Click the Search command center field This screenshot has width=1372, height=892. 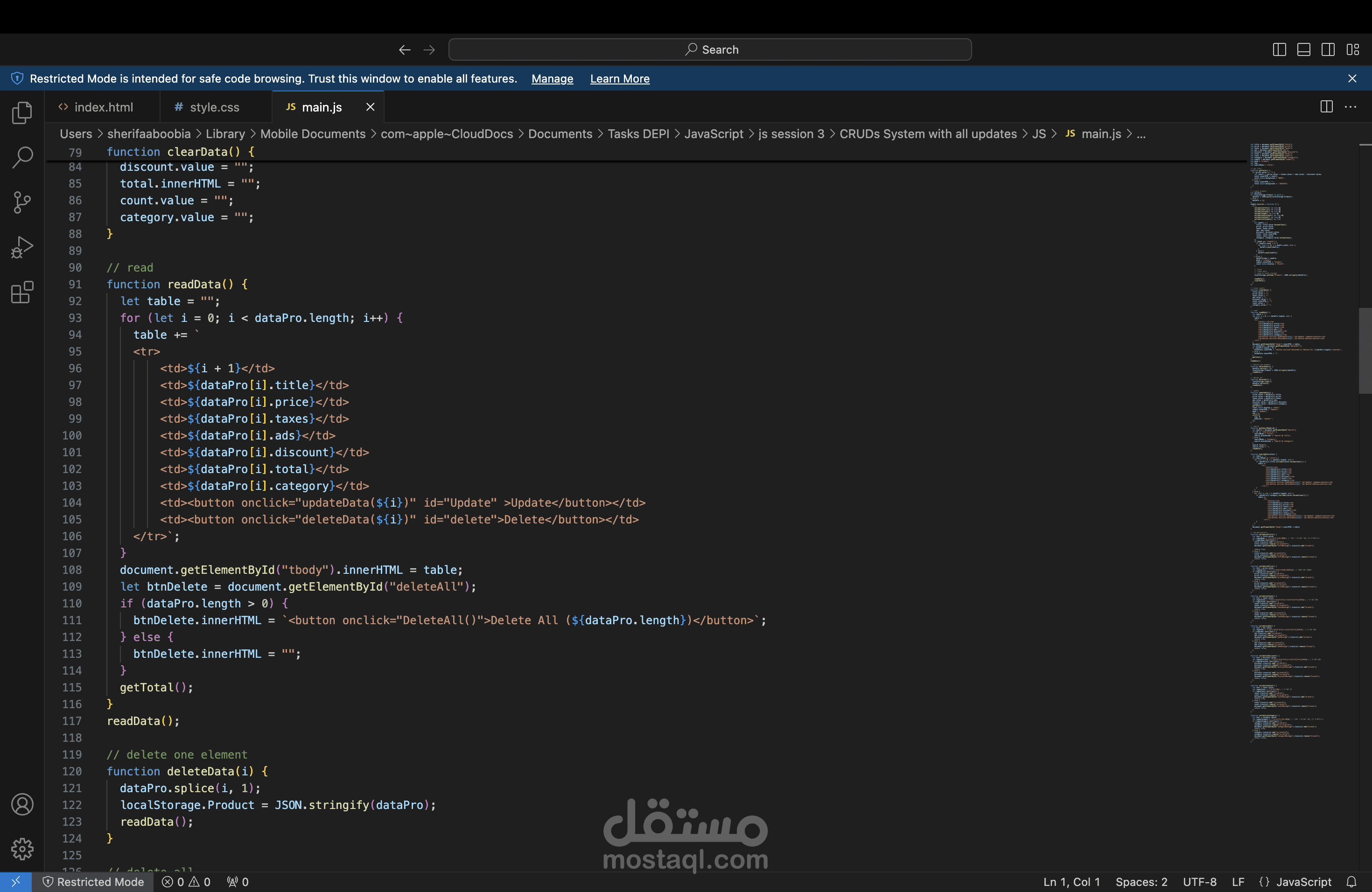(x=710, y=49)
